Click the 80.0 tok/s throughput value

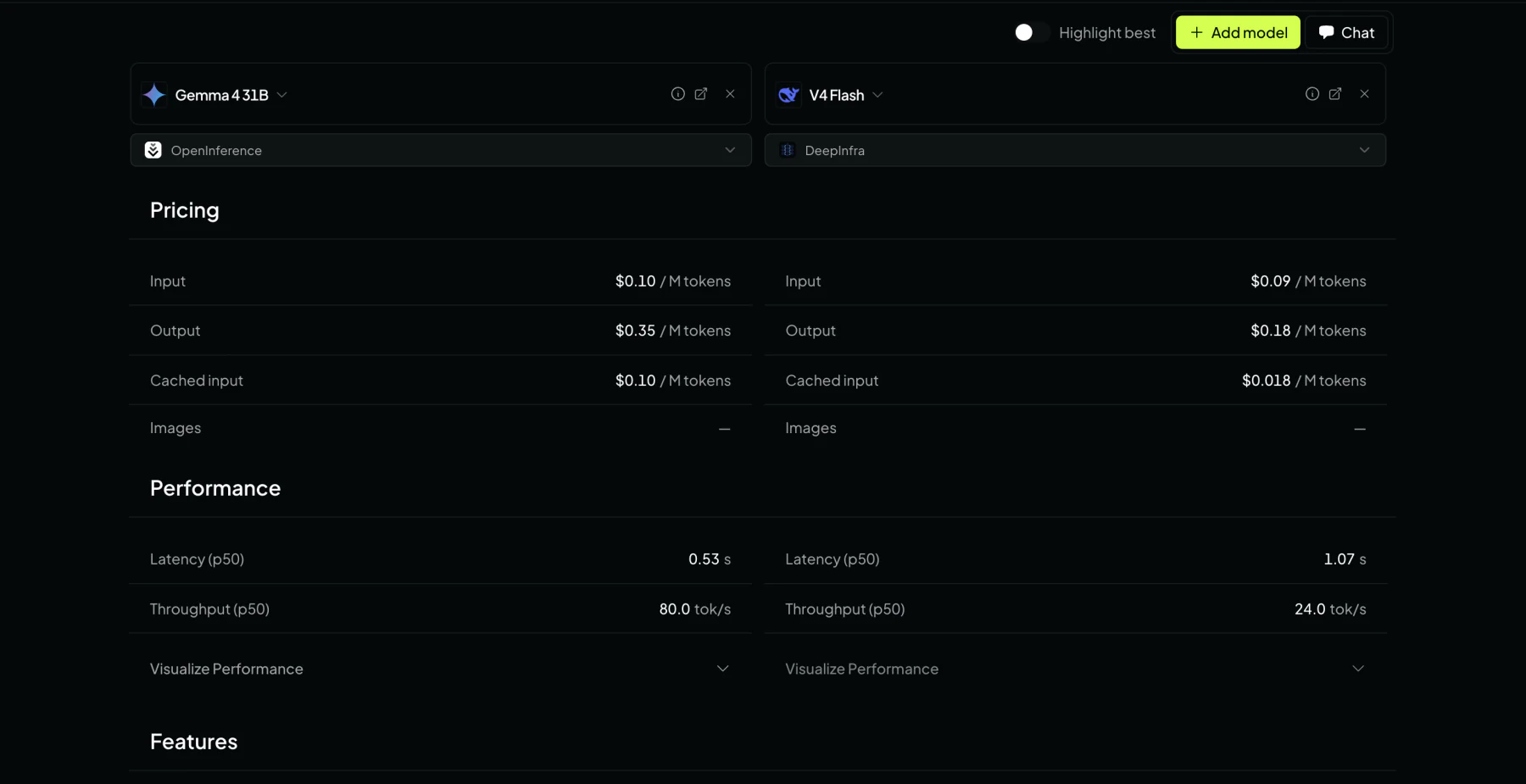tap(695, 609)
